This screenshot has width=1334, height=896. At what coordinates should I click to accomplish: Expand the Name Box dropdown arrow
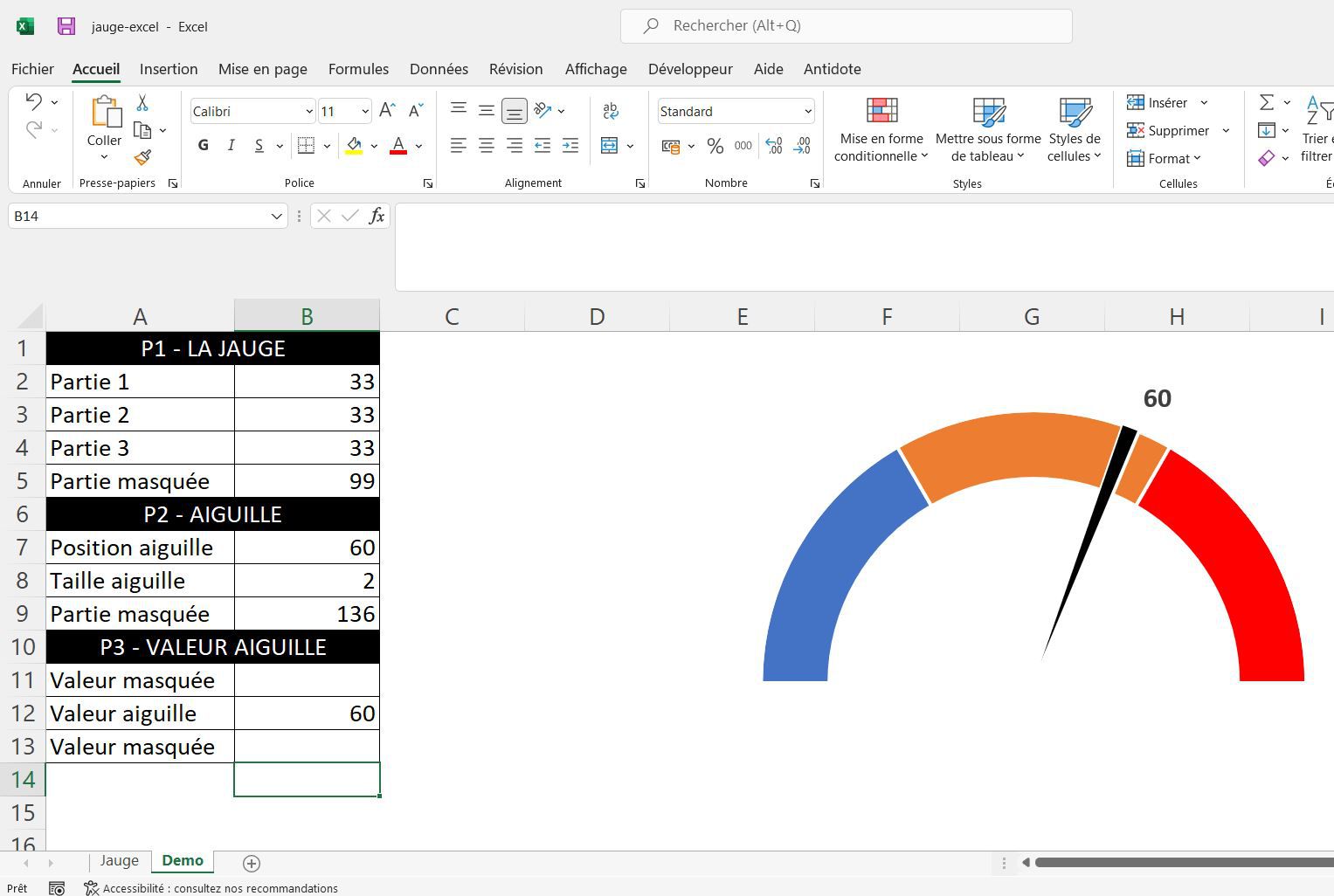pos(276,217)
